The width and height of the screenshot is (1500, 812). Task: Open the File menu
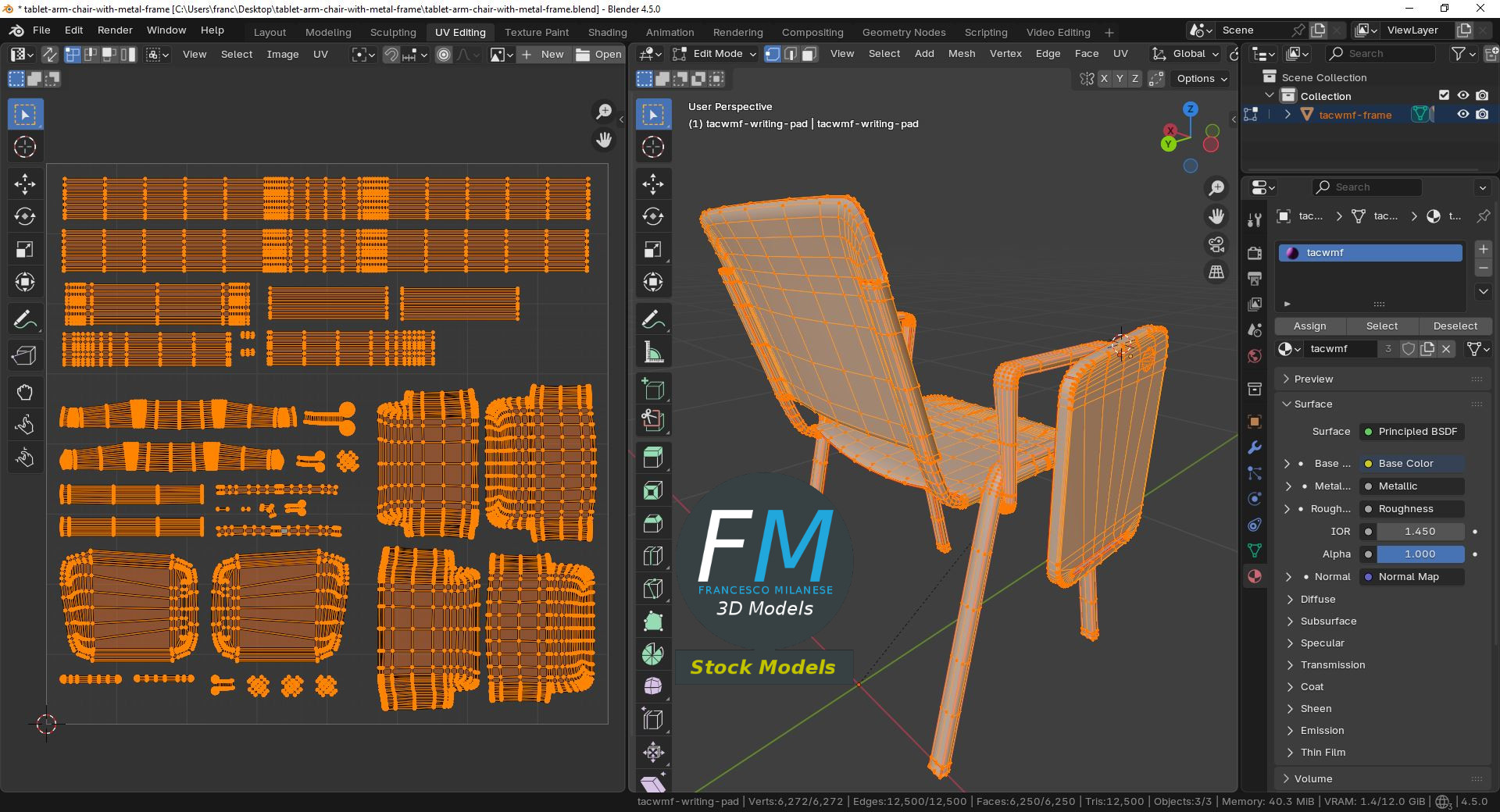tap(41, 30)
